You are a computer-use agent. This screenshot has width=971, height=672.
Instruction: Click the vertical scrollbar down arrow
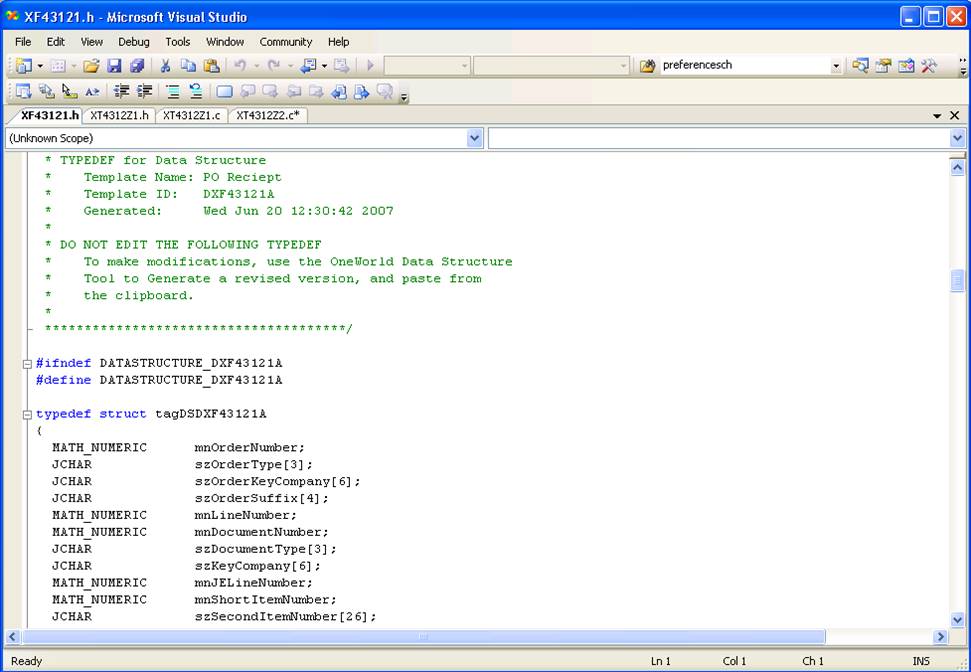[957, 619]
